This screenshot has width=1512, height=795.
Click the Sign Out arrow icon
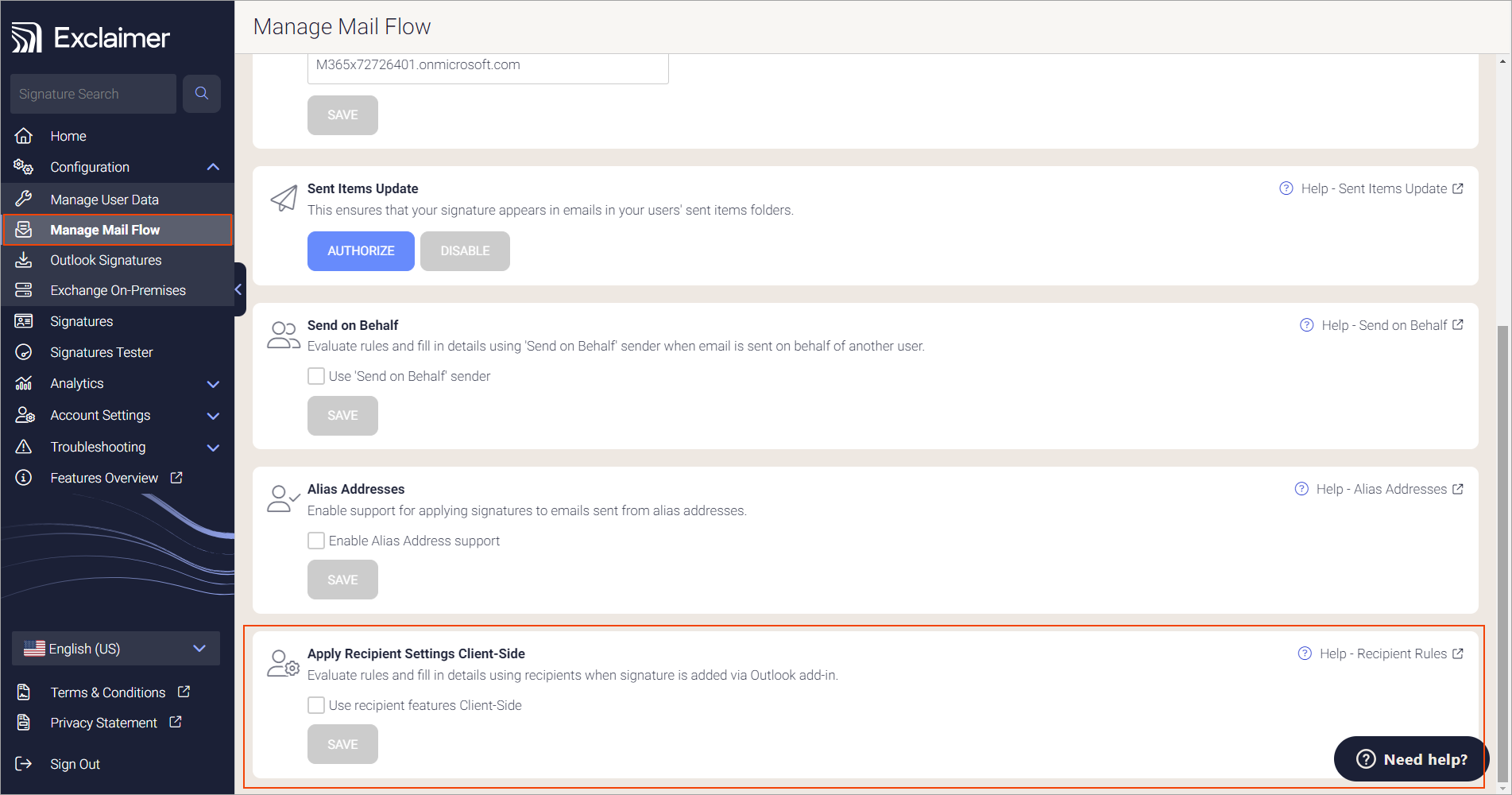click(x=24, y=764)
